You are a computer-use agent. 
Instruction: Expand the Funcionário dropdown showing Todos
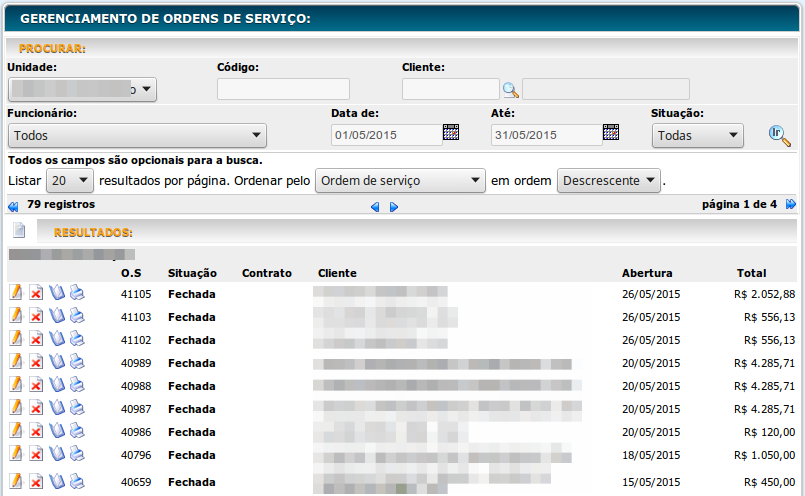click(137, 135)
